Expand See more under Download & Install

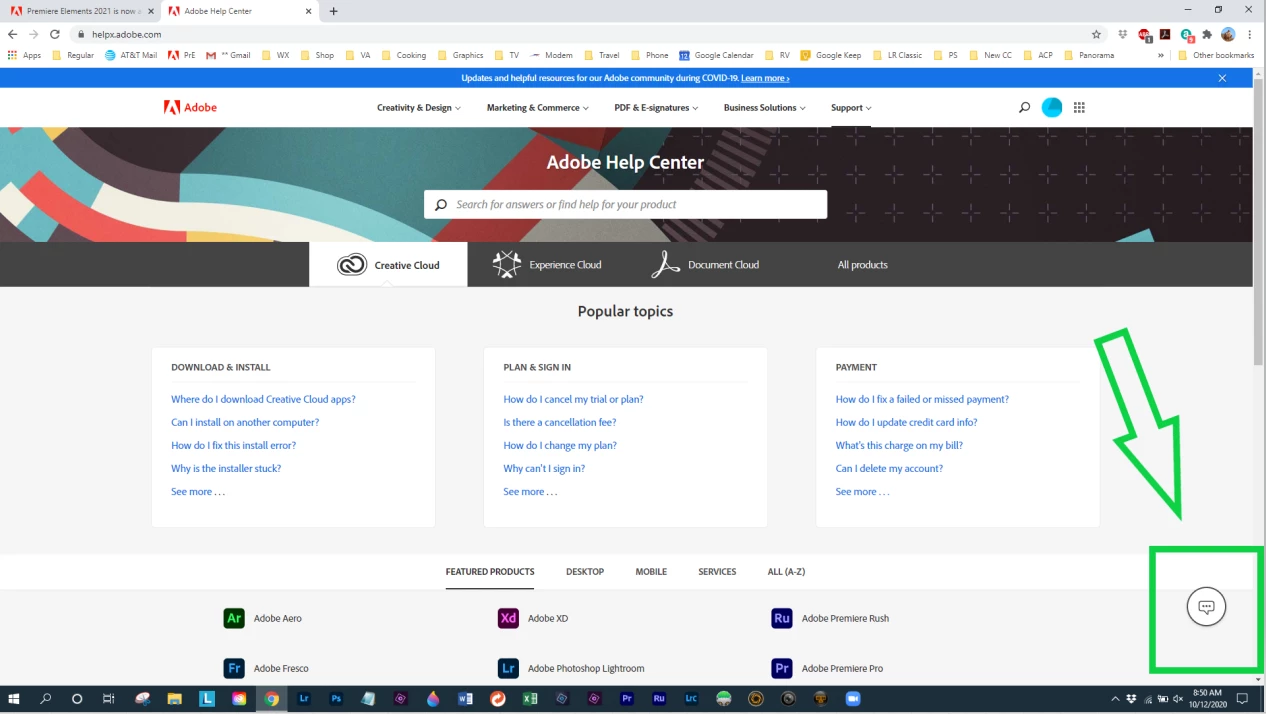[198, 491]
